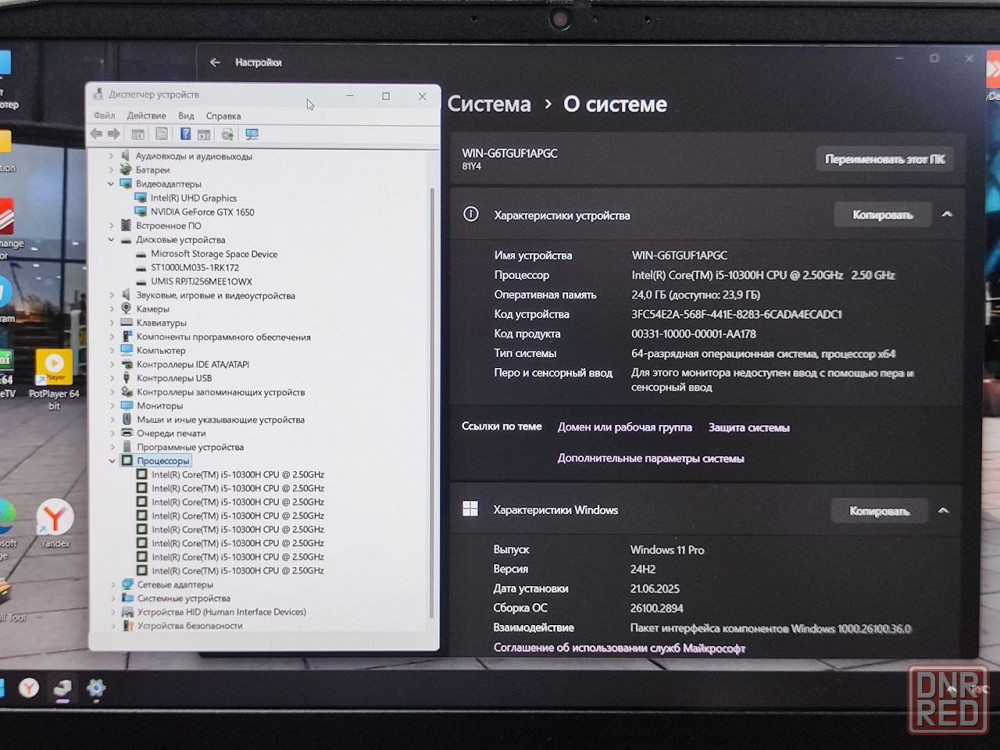1000x750 pixels.
Task: Click the OS build value 26100.2894
Action: tap(657, 608)
